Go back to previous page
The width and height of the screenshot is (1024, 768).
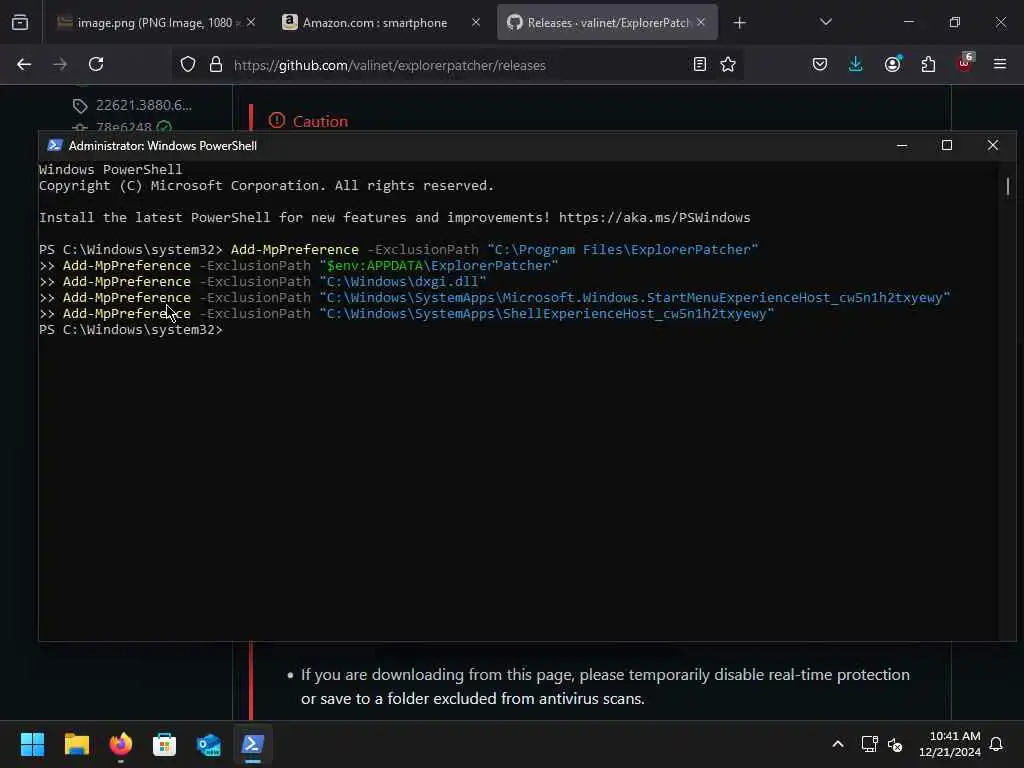tap(24, 65)
